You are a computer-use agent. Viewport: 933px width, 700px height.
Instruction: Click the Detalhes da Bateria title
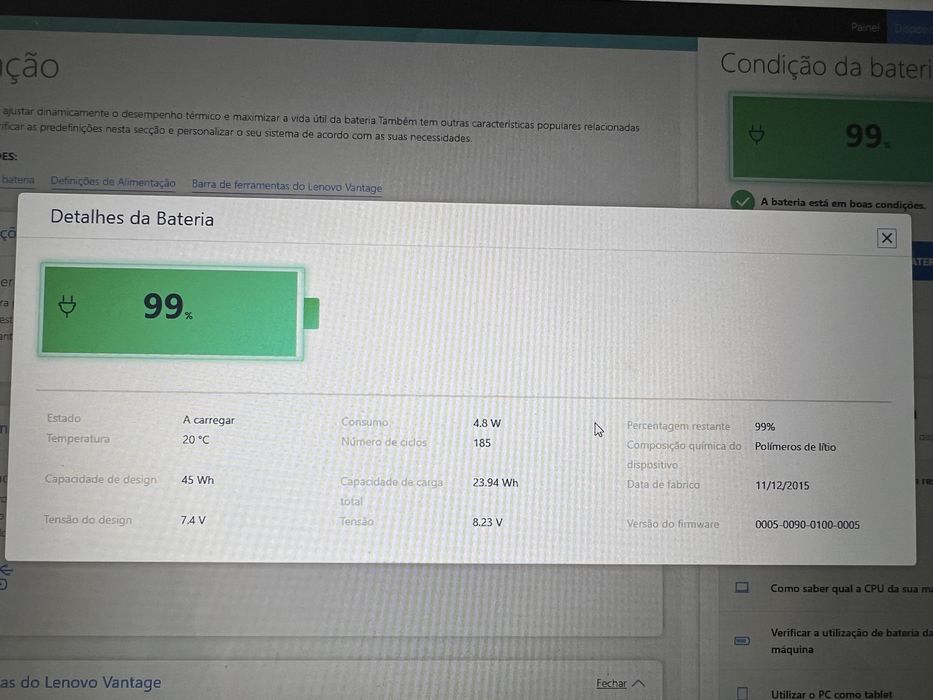(x=132, y=218)
